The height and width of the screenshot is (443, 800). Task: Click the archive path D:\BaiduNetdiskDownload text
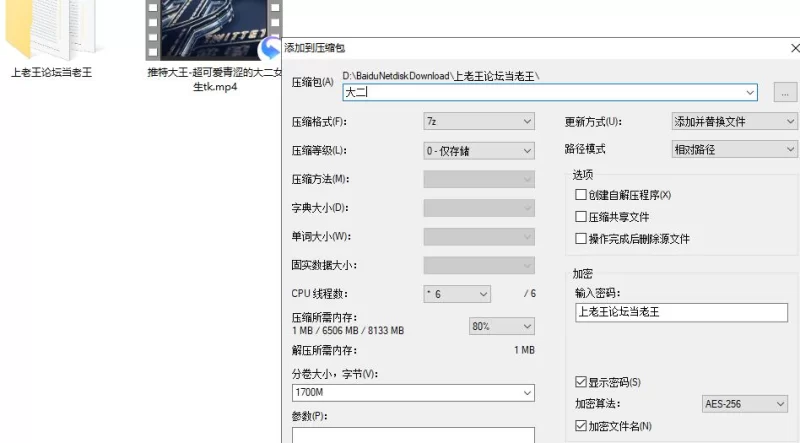pos(441,76)
